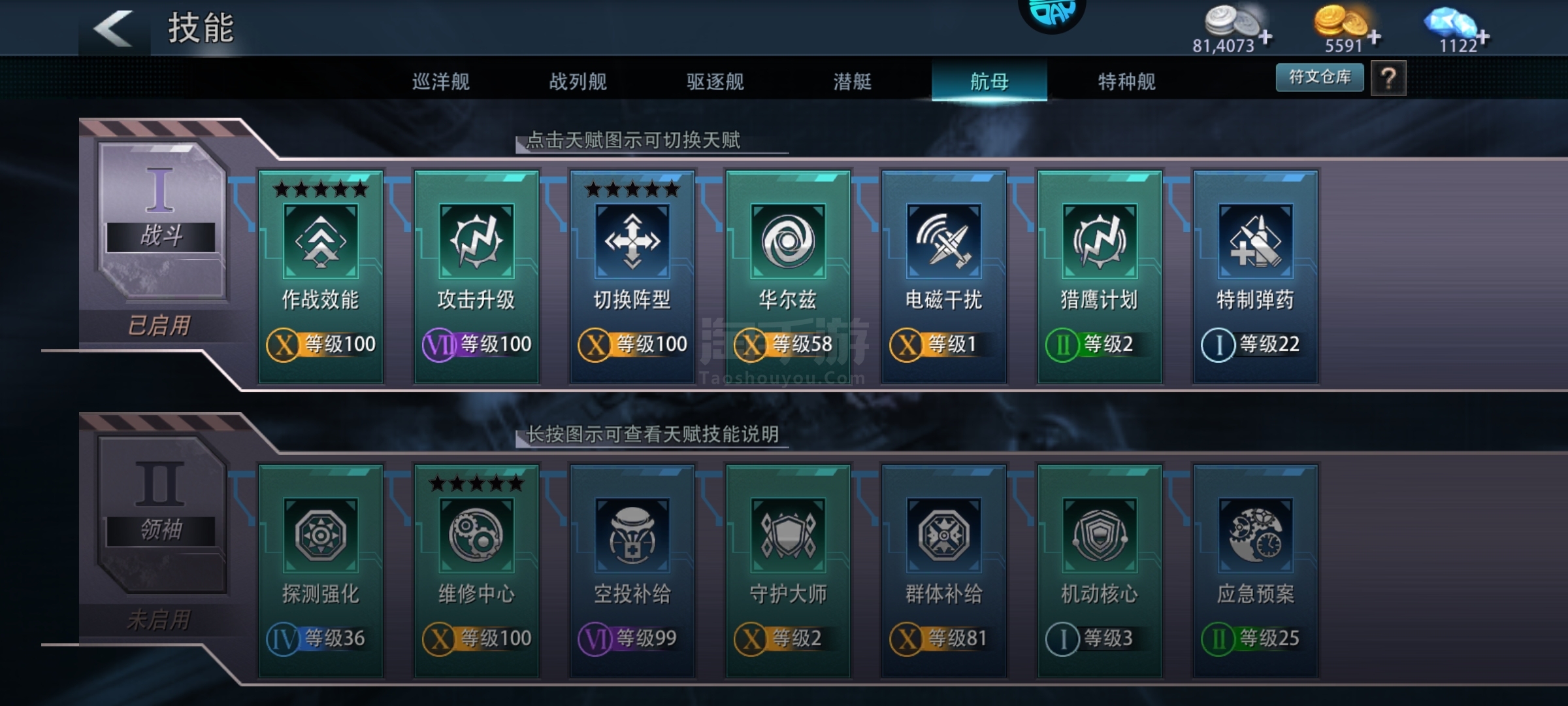Open the 空投补给 supply drop icon
This screenshot has height=706, width=1568.
click(x=632, y=535)
